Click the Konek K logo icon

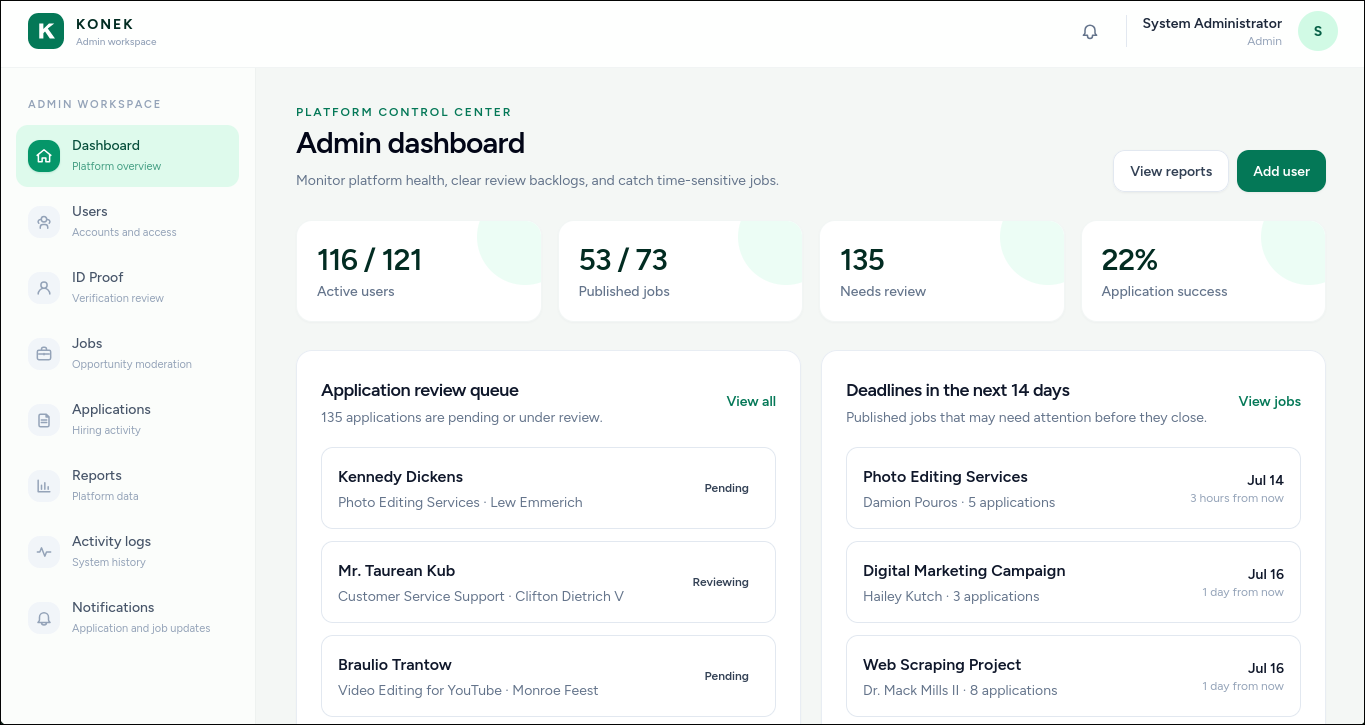45,31
